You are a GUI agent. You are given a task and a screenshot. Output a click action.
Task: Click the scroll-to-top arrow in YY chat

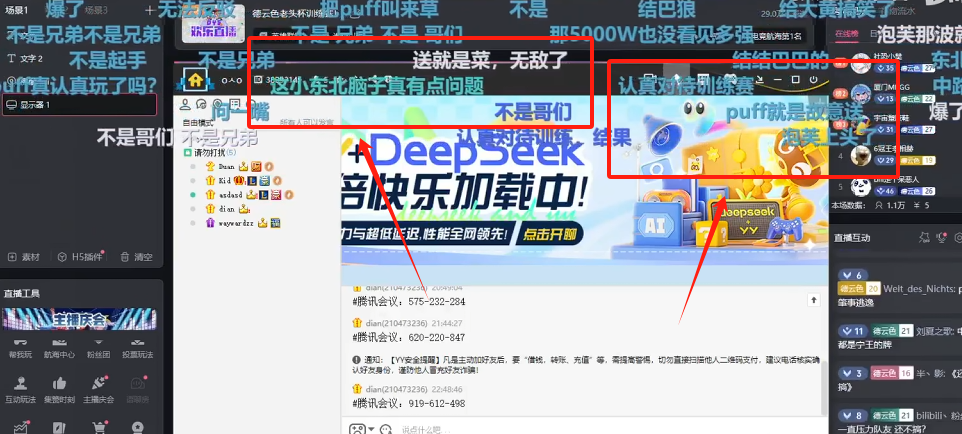pyautogui.click(x=814, y=300)
